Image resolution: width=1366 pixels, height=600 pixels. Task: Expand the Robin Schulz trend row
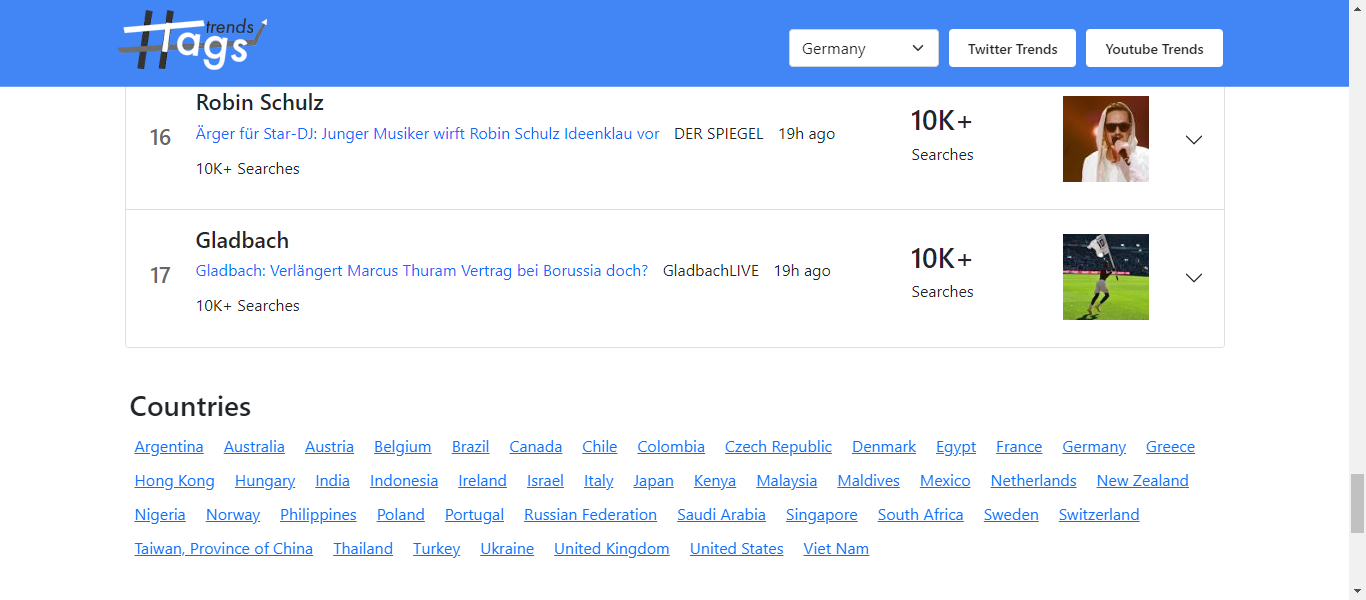(x=1193, y=140)
